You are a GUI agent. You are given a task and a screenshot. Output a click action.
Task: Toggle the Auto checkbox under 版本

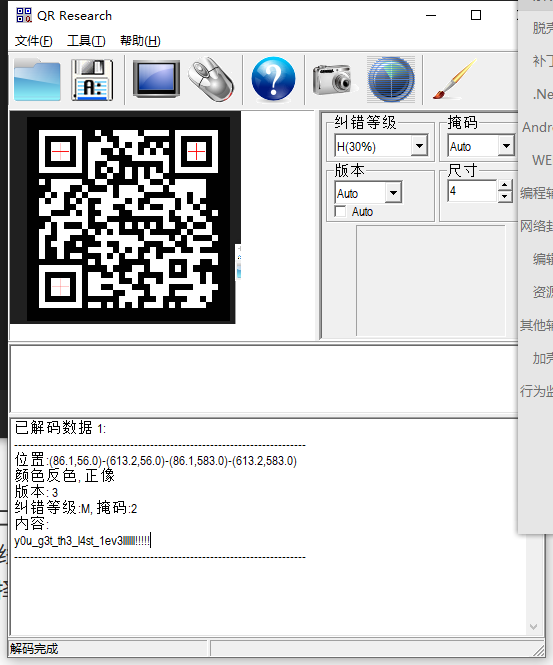point(340,211)
